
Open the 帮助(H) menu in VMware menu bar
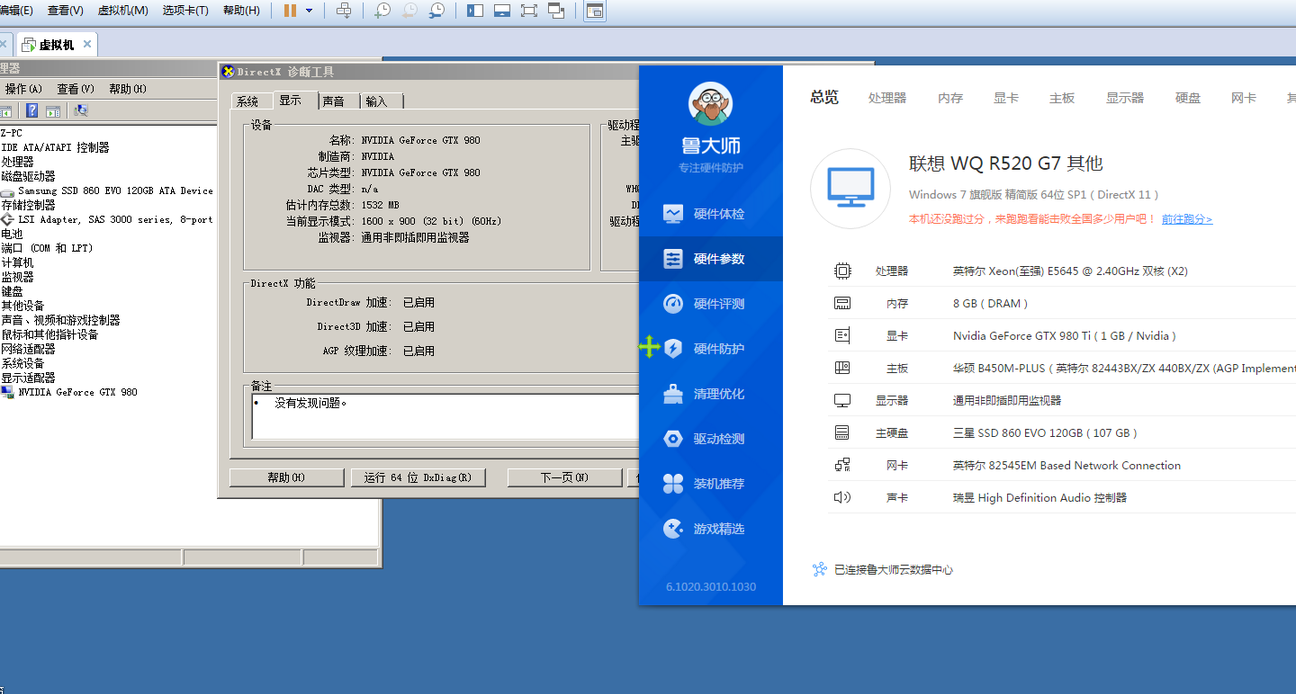[x=241, y=10]
